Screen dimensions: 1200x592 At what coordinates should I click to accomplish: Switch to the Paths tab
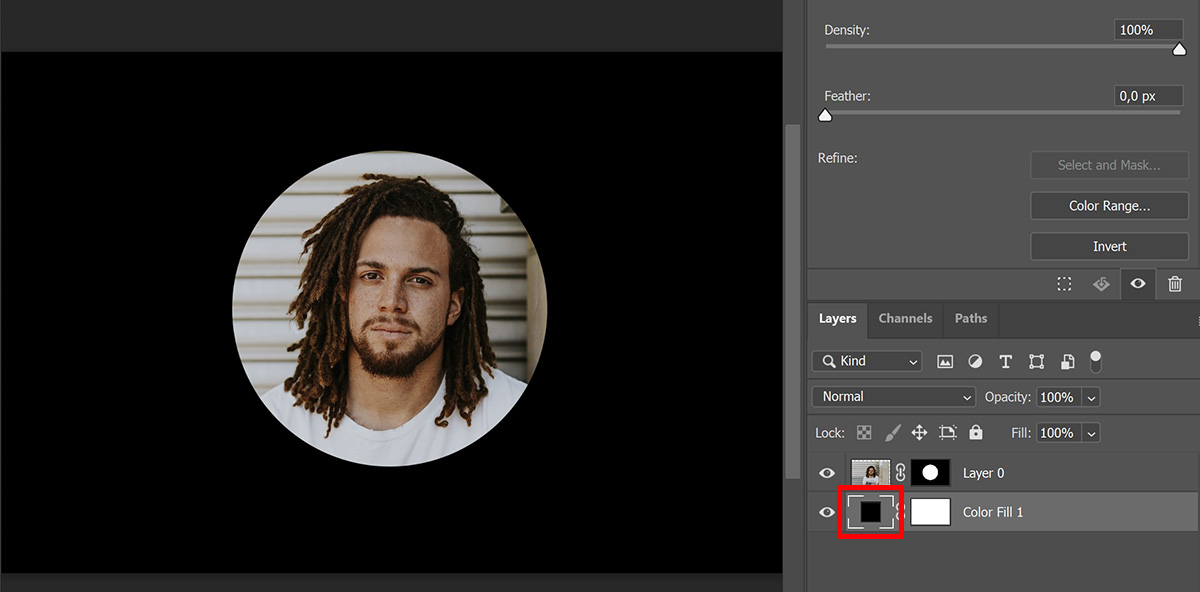(970, 318)
